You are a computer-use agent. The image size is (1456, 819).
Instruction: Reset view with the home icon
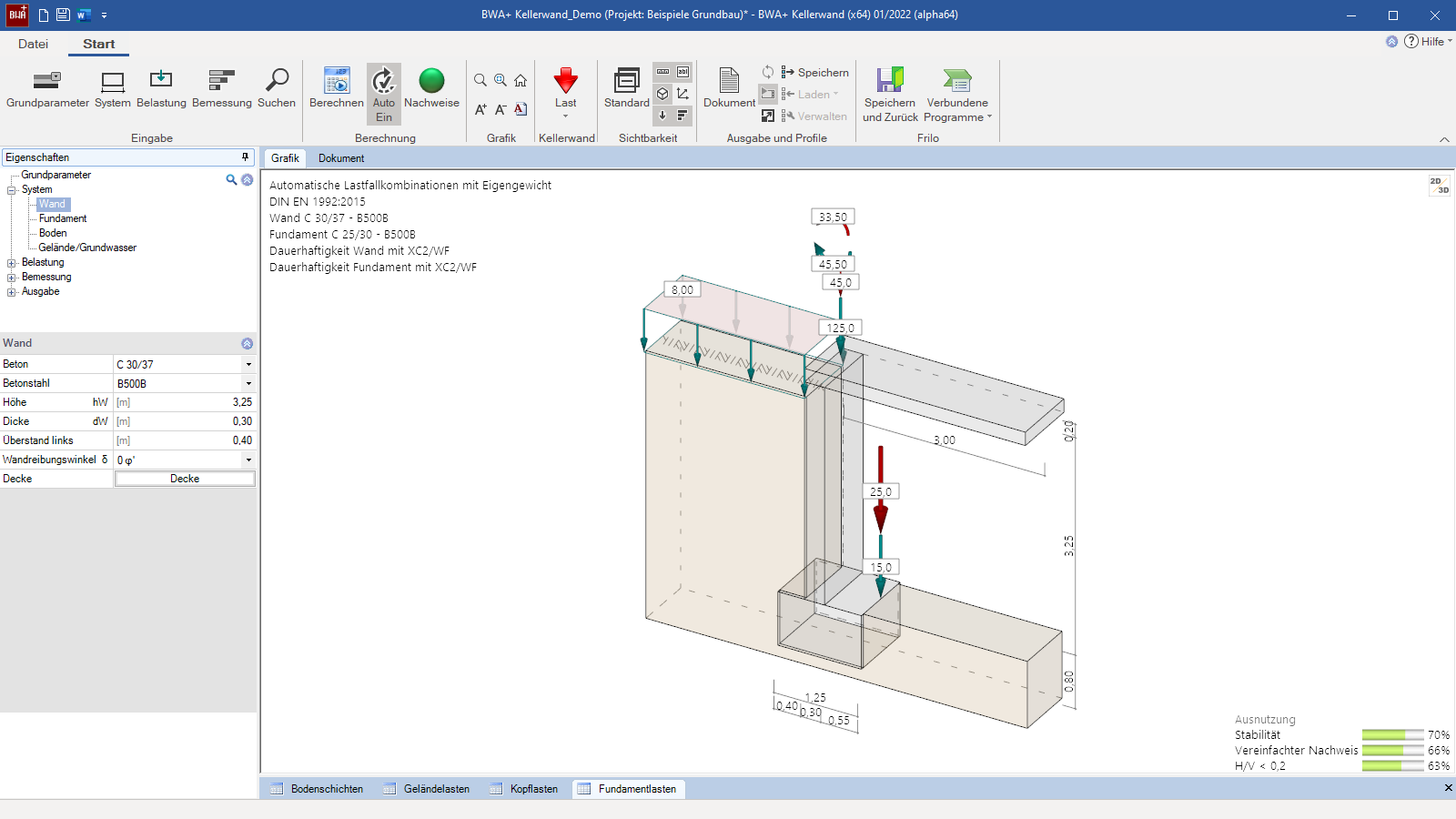(x=521, y=80)
